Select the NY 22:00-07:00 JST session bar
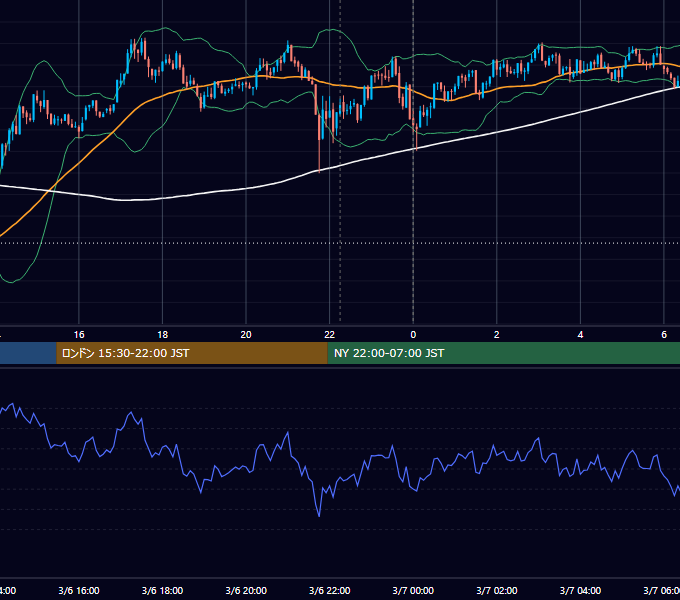Image resolution: width=680 pixels, height=600 pixels. [503, 353]
